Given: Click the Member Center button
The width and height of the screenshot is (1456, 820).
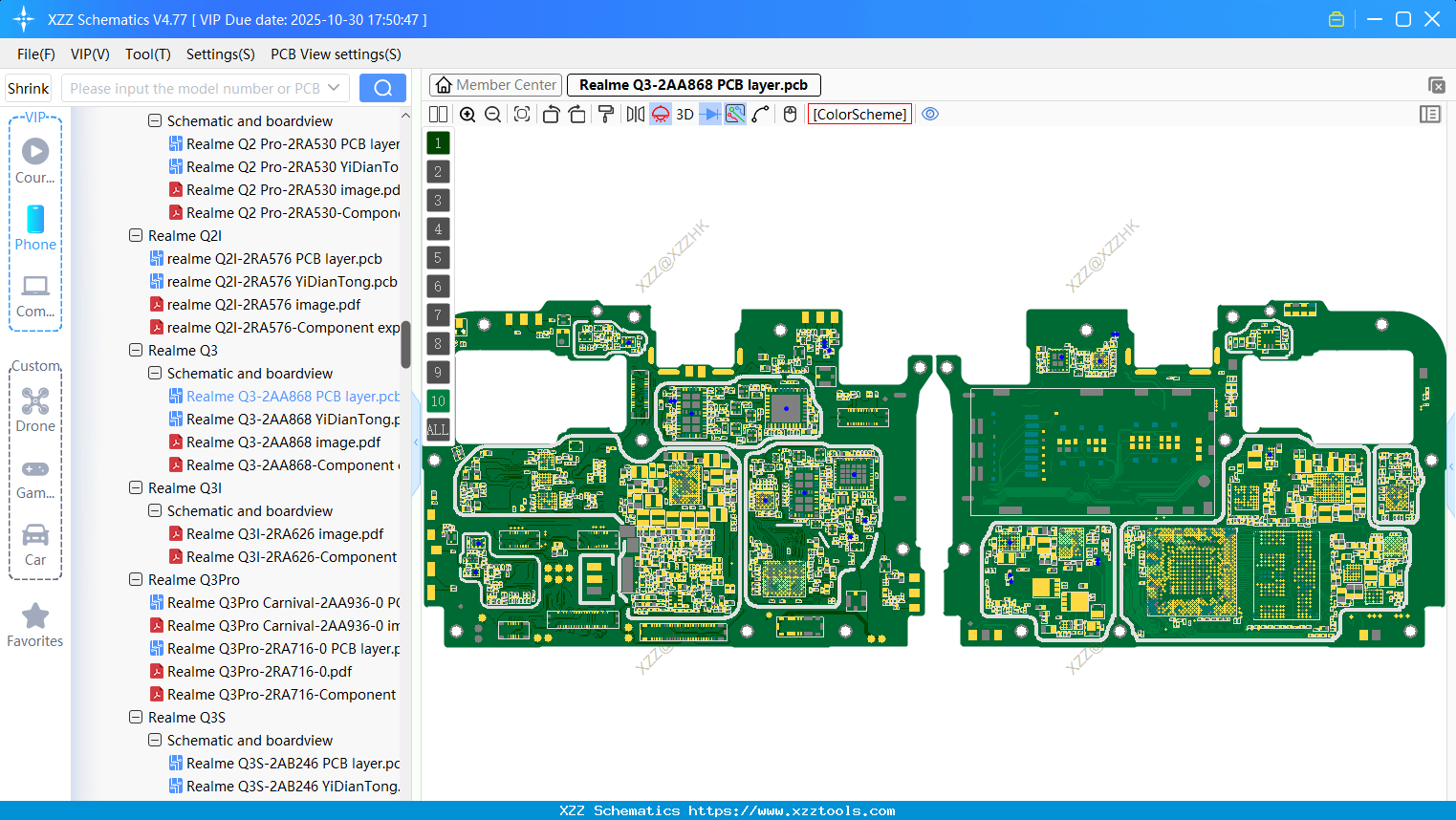Looking at the screenshot, I should [495, 84].
